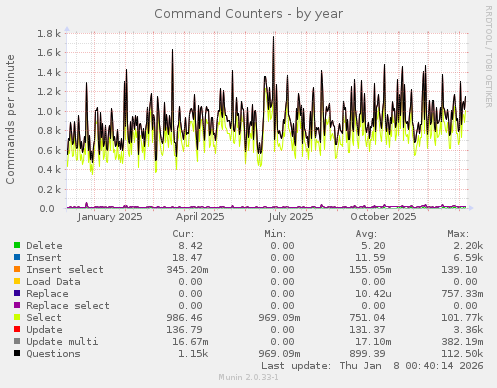The height and width of the screenshot is (388, 497).
Task: Click the 'Commands per minute' axis label
Action: (10, 119)
